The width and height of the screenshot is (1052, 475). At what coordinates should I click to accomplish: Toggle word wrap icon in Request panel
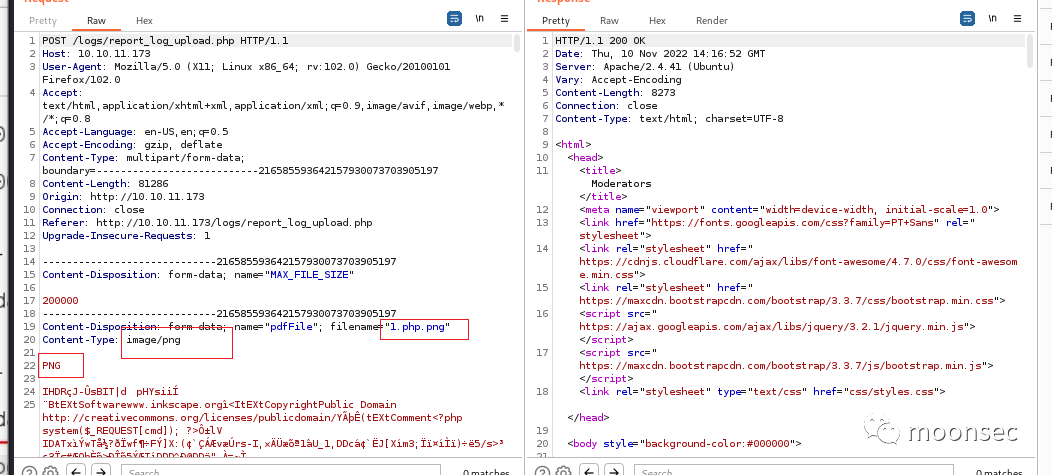pos(454,19)
